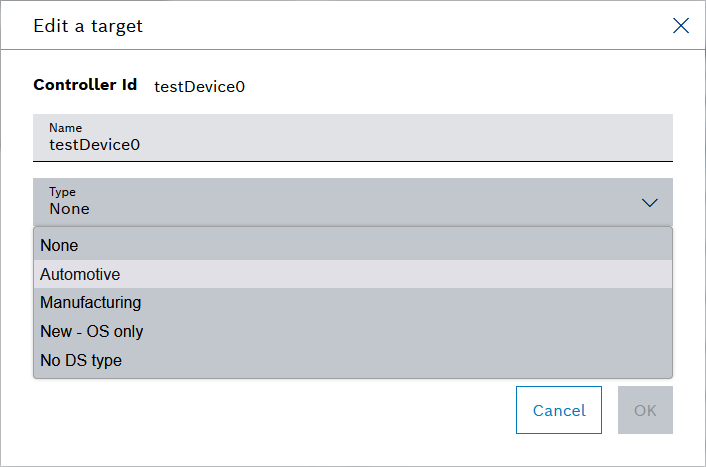The image size is (706, 467).
Task: Collapse the Type dropdown chevron arrow
Action: (650, 203)
